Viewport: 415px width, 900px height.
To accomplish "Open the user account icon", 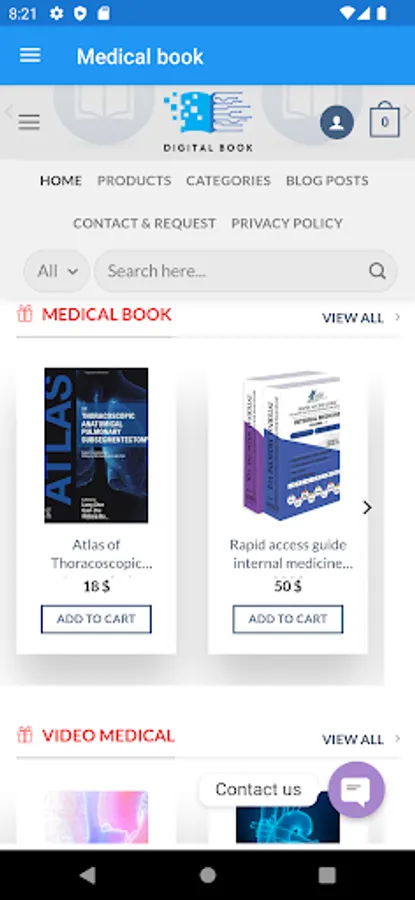I will 336,122.
